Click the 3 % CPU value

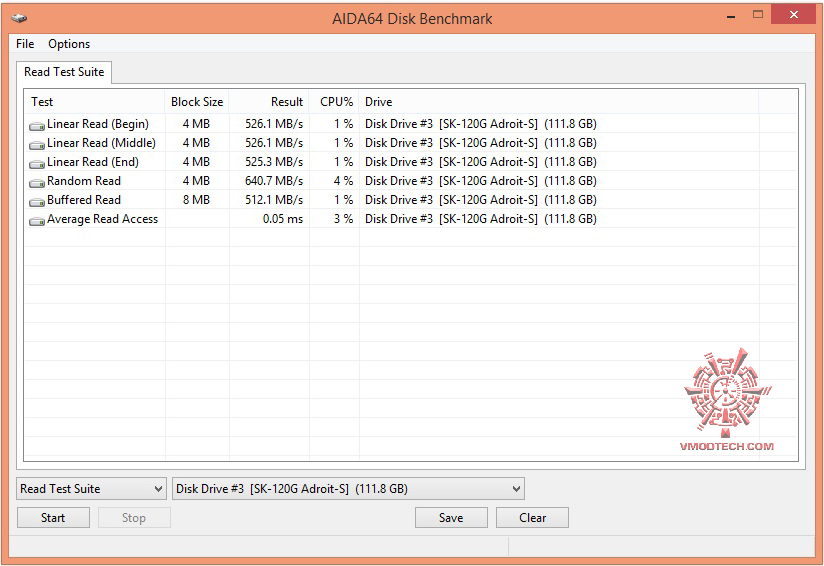344,219
